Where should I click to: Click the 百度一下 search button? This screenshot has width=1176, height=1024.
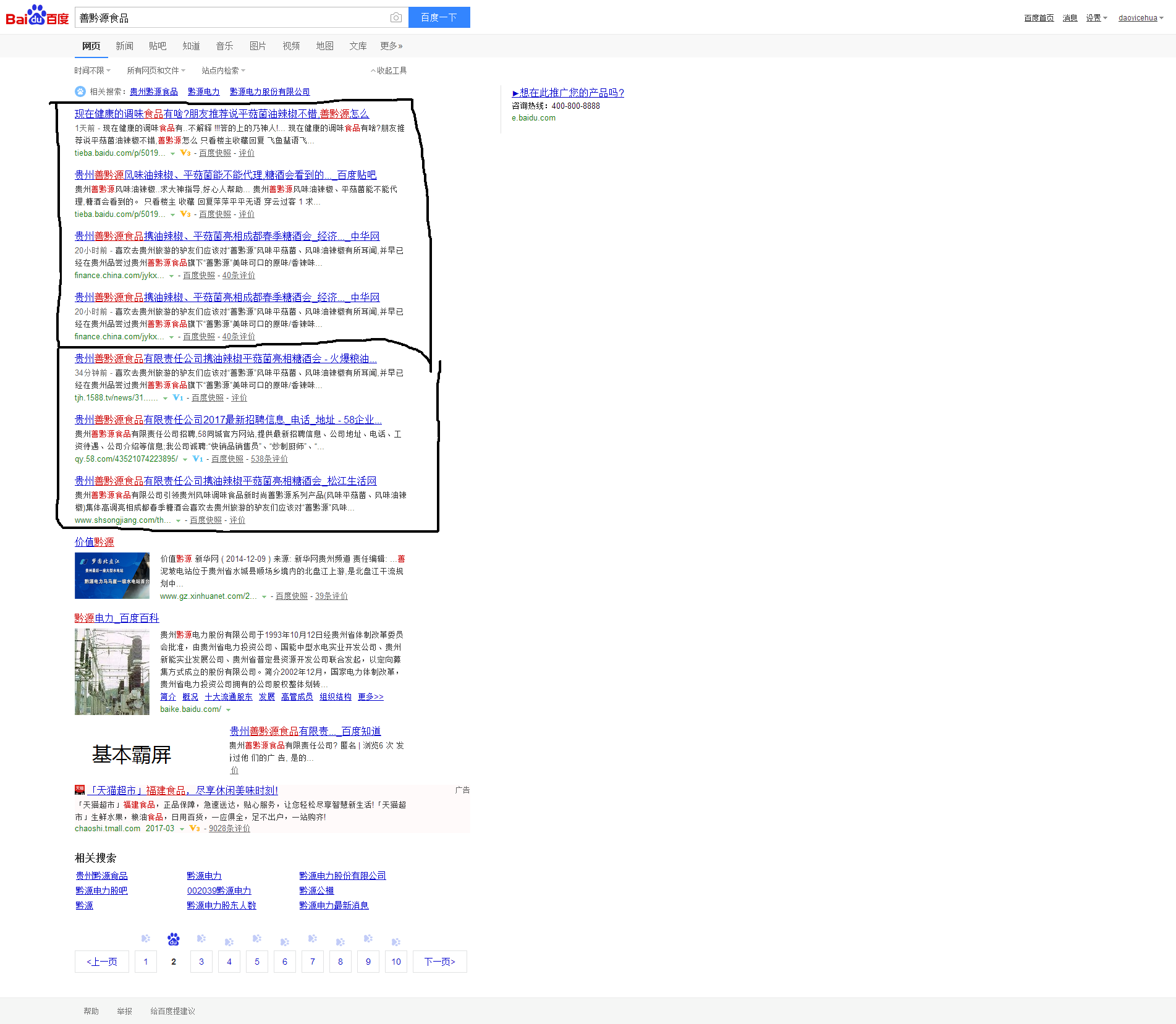pyautogui.click(x=439, y=17)
